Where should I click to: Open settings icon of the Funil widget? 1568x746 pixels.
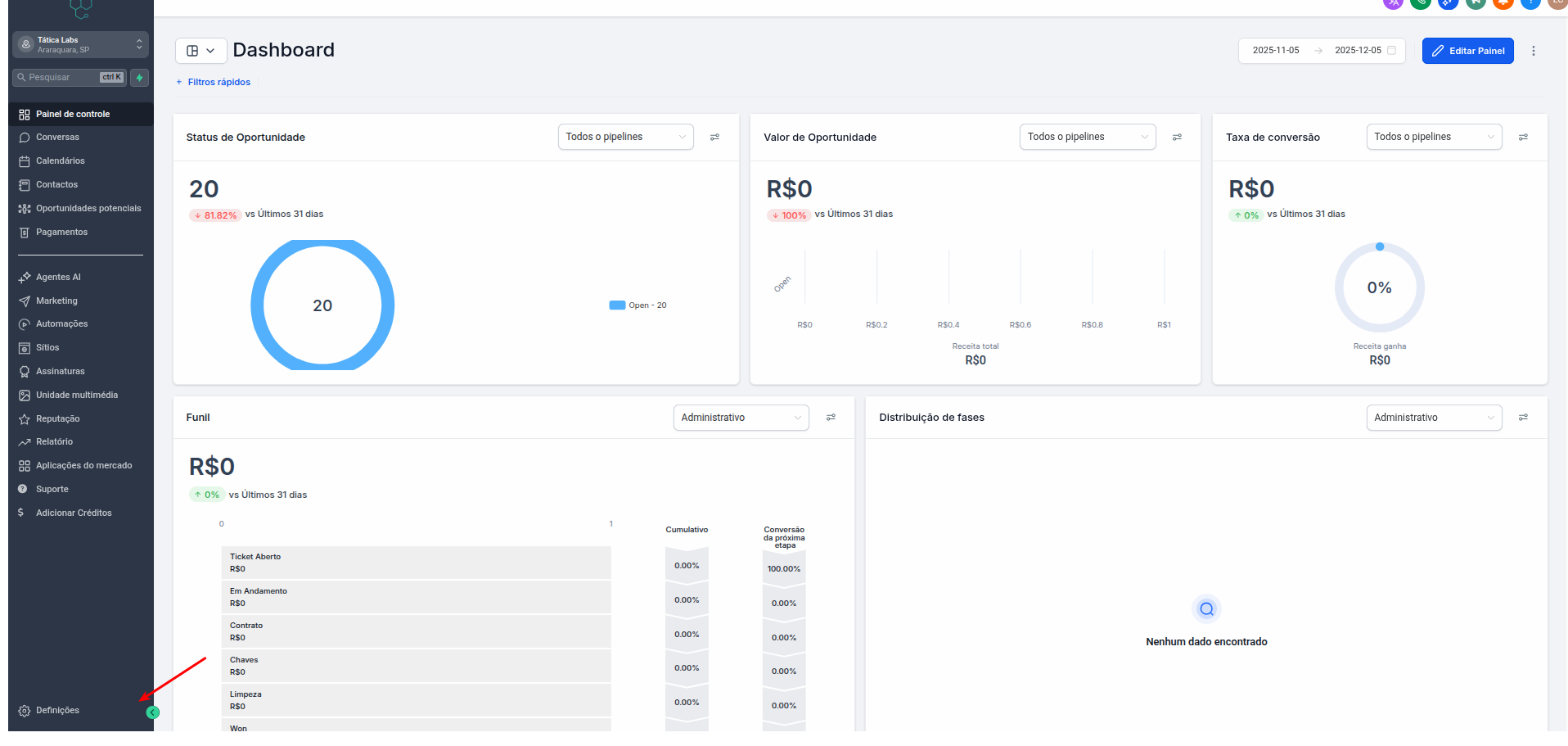(831, 418)
